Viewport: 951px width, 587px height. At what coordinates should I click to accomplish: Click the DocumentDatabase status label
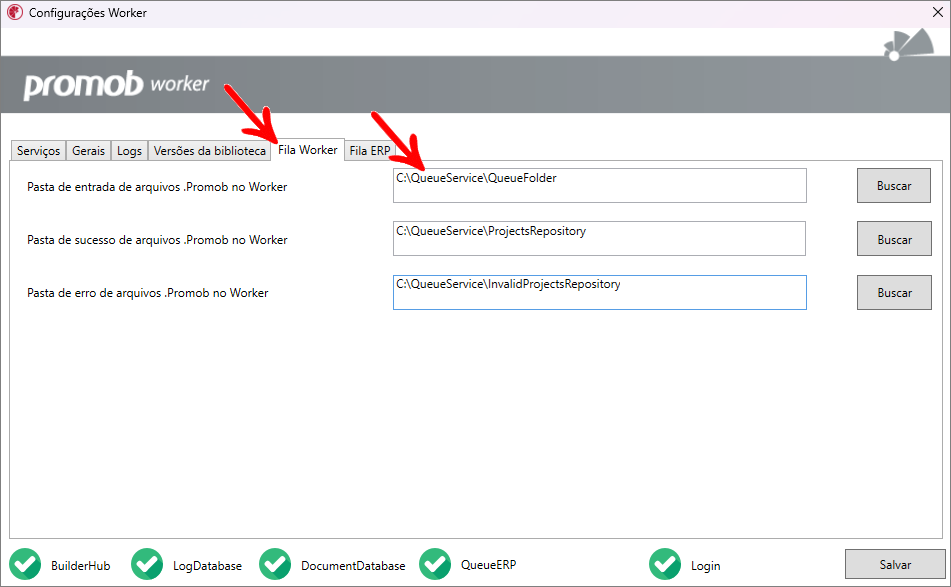click(353, 566)
